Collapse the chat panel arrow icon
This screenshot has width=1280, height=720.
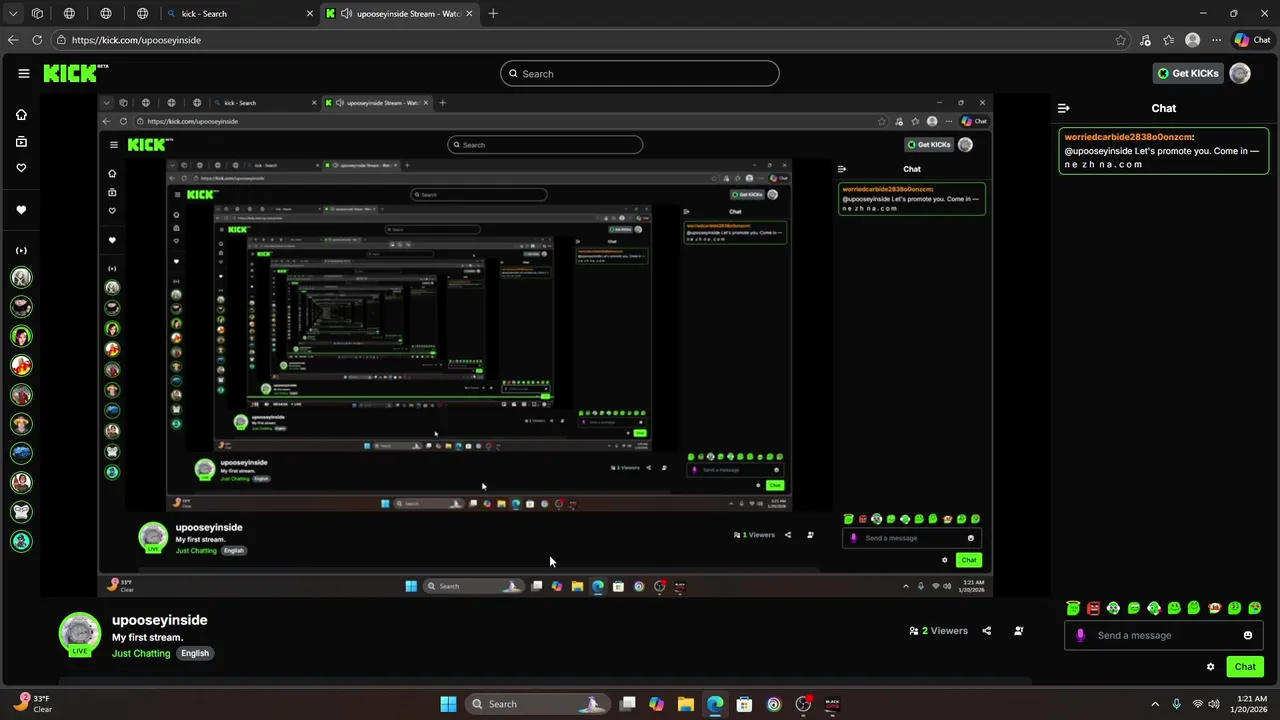pos(1064,108)
